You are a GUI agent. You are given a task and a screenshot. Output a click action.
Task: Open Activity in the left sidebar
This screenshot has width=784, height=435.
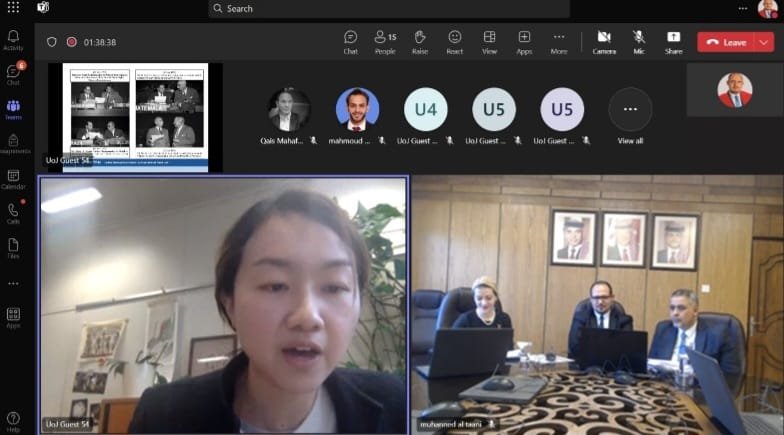point(14,40)
